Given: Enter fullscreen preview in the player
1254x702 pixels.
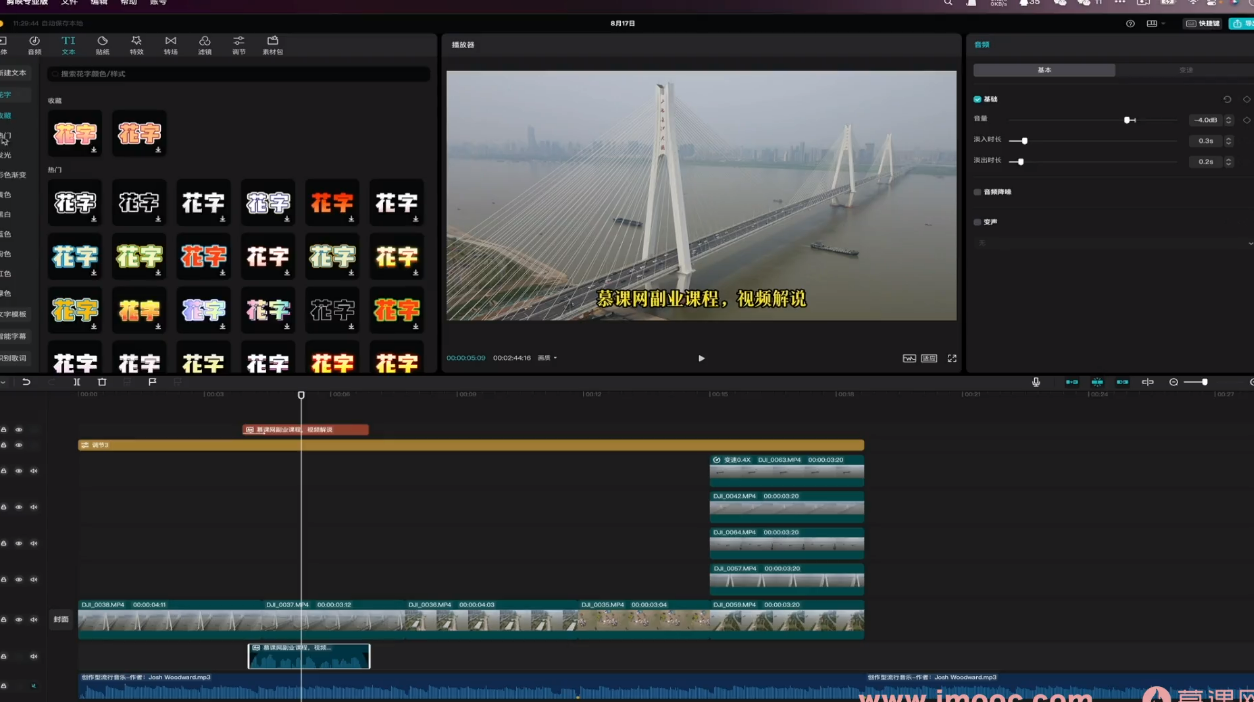Looking at the screenshot, I should point(952,358).
